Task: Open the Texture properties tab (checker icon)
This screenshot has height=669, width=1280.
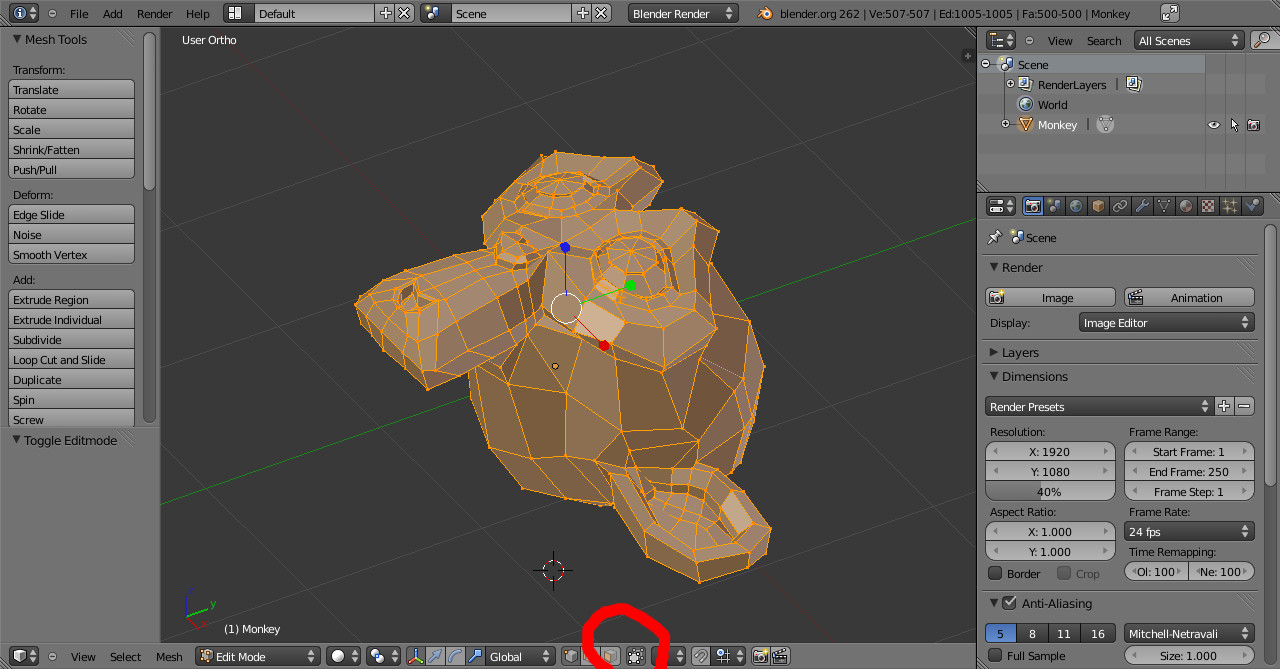Action: click(x=1209, y=206)
